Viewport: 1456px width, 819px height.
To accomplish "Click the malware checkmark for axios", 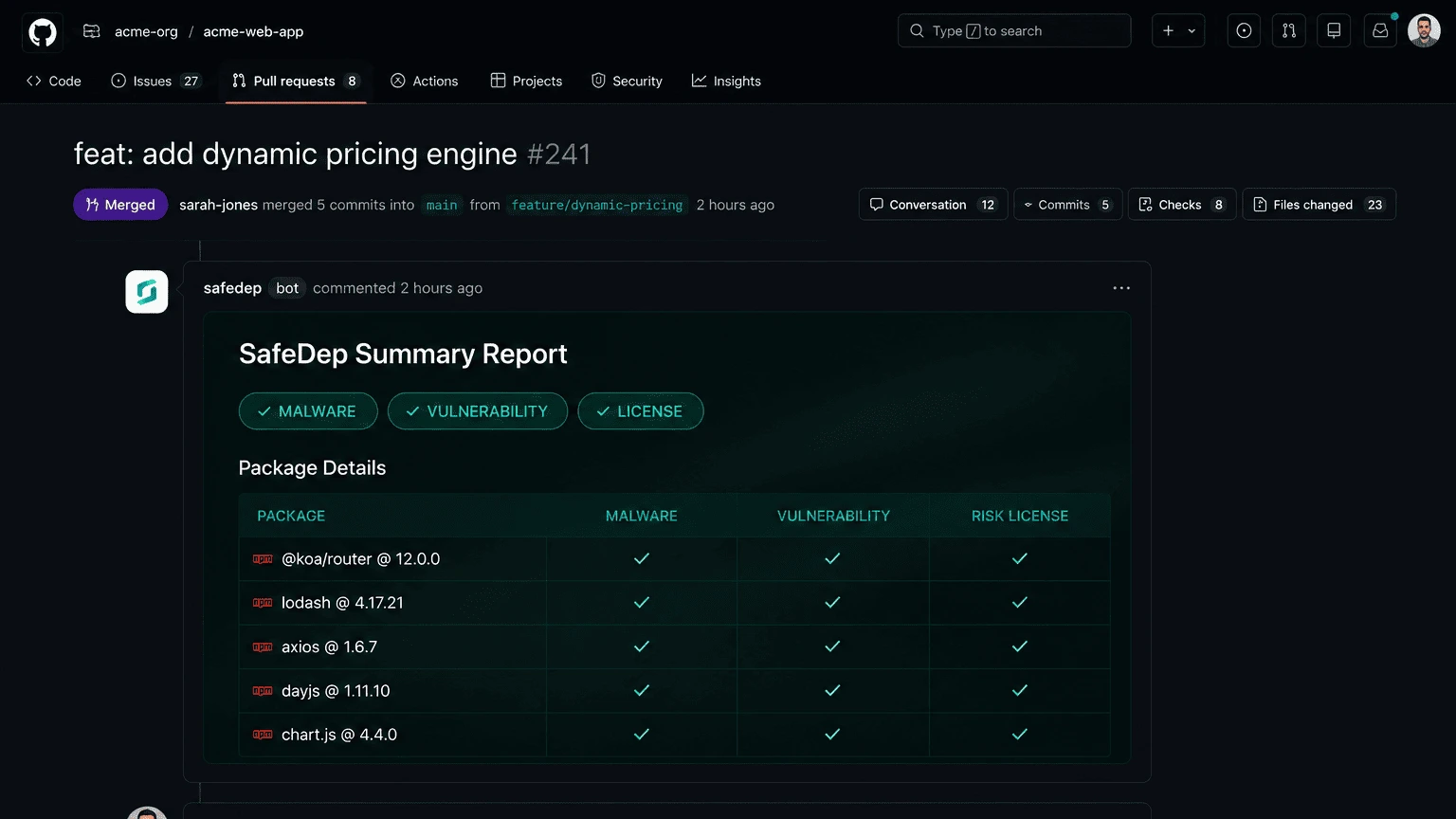I will click(x=642, y=646).
